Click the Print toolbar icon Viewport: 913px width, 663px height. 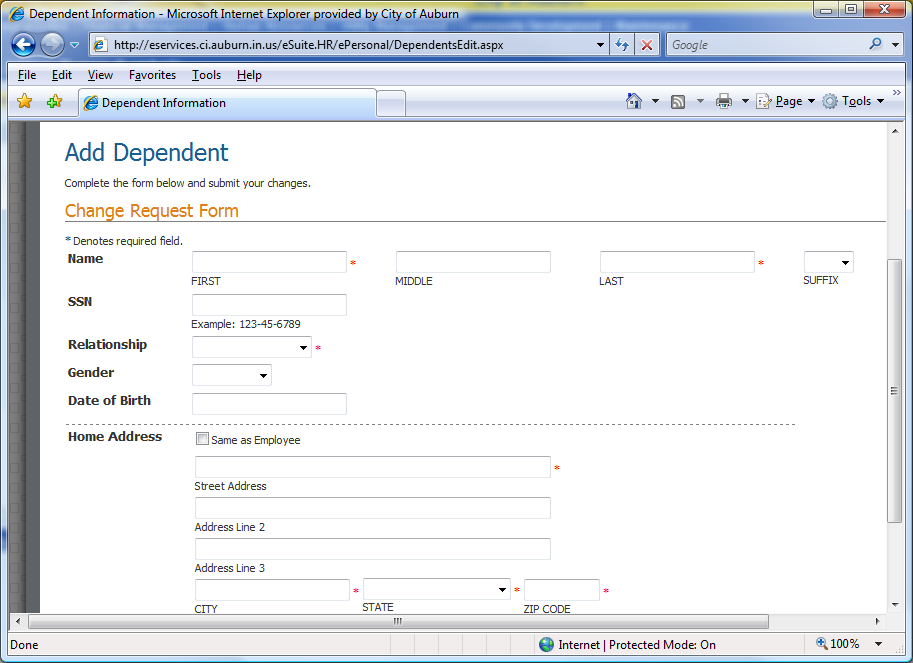724,101
